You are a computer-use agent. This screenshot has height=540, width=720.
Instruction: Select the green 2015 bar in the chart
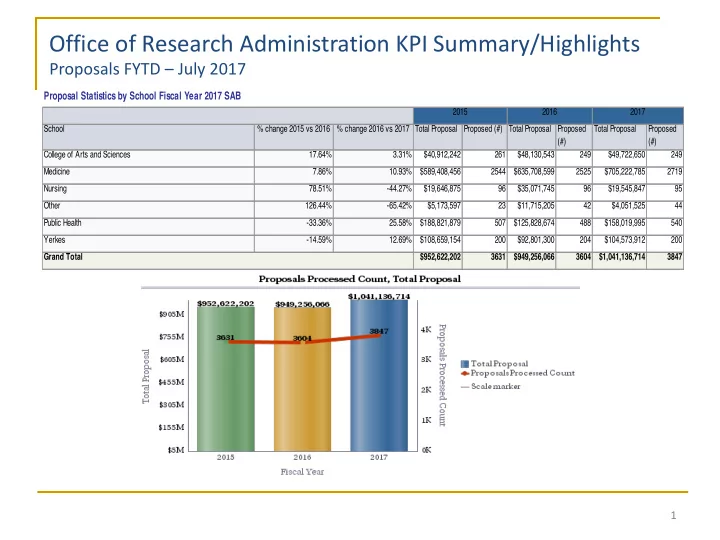tap(225, 379)
